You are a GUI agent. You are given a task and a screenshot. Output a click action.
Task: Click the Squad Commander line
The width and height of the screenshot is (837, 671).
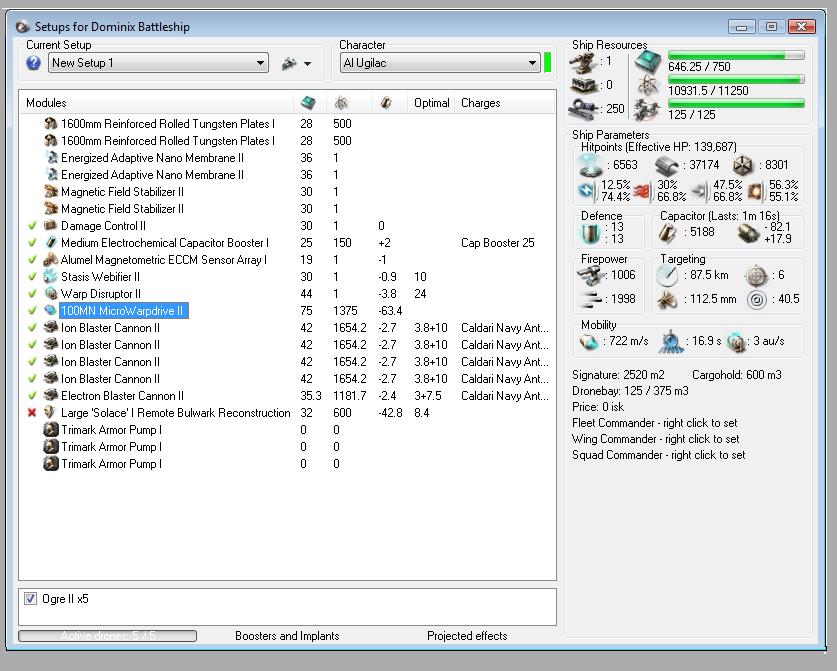(x=658, y=455)
